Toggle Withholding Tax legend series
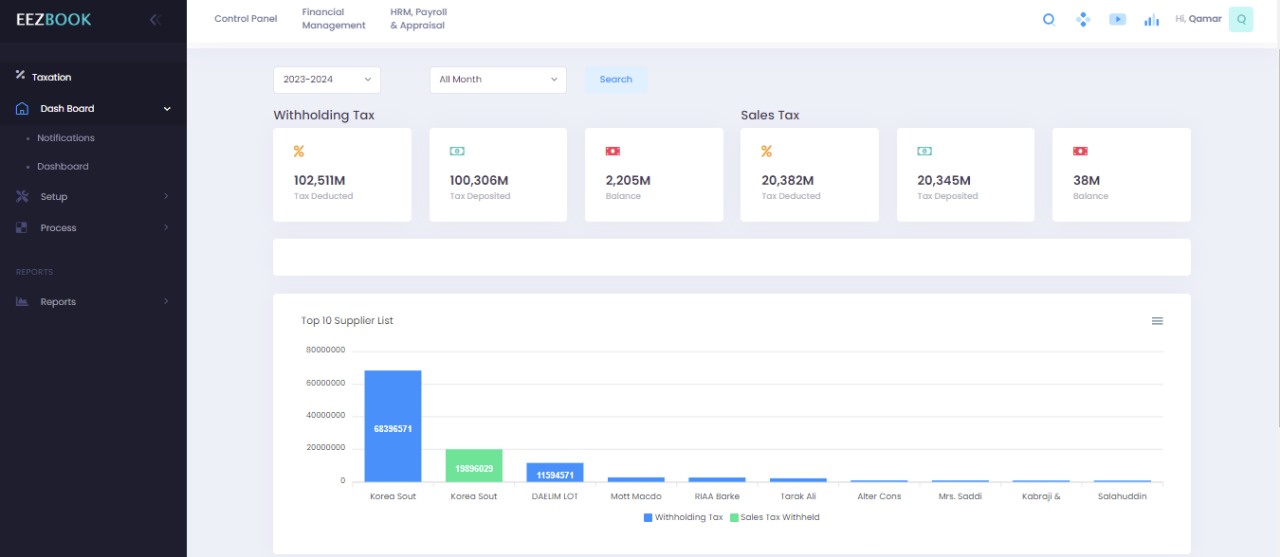The image size is (1280, 557). tap(683, 517)
